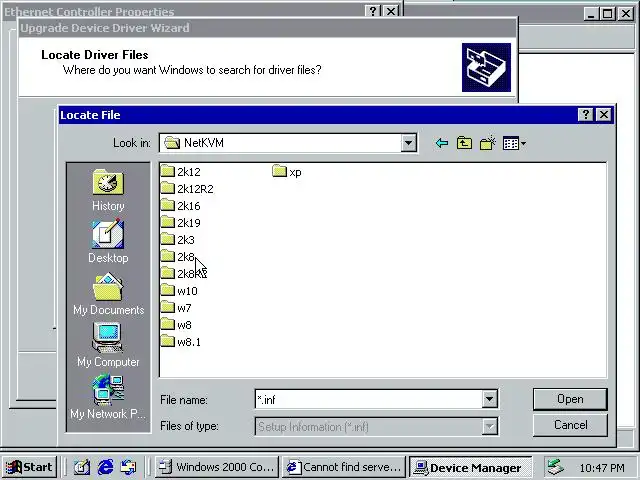Select the 2k12 folder
Screen dimensions: 640x480
[180, 171]
